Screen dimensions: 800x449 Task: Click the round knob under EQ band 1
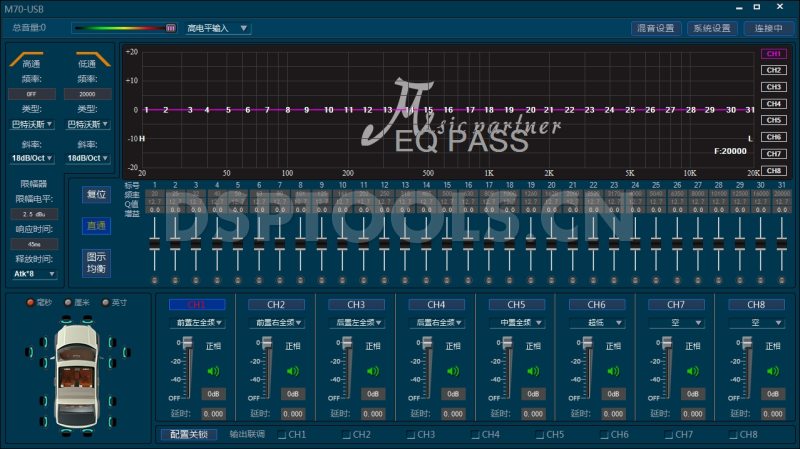pyautogui.click(x=155, y=280)
